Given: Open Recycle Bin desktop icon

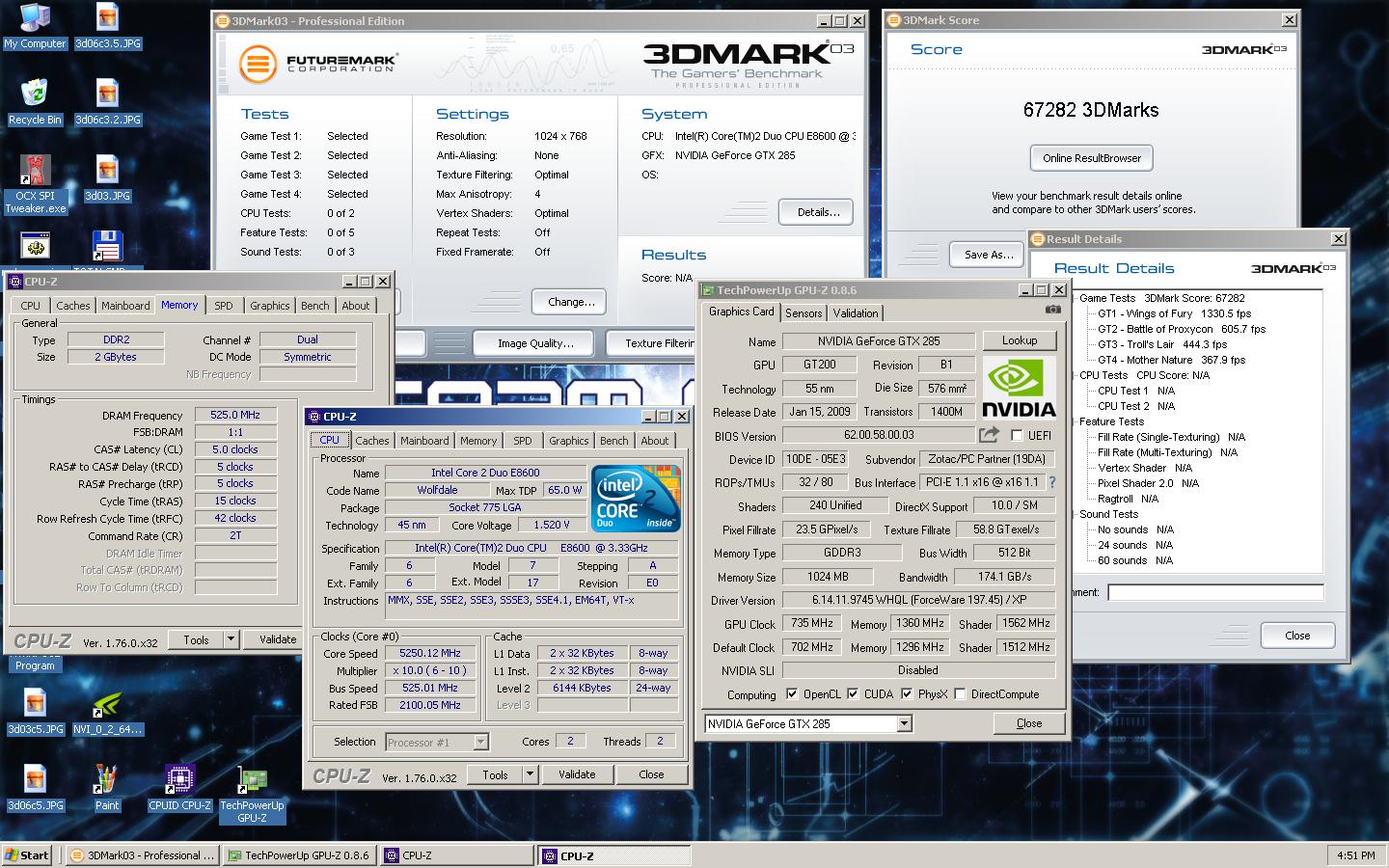Looking at the screenshot, I should (x=35, y=101).
